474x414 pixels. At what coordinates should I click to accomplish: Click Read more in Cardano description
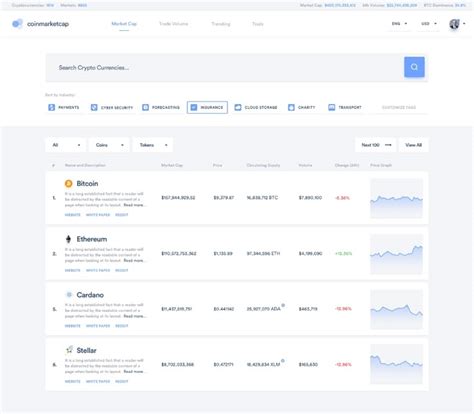134,316
